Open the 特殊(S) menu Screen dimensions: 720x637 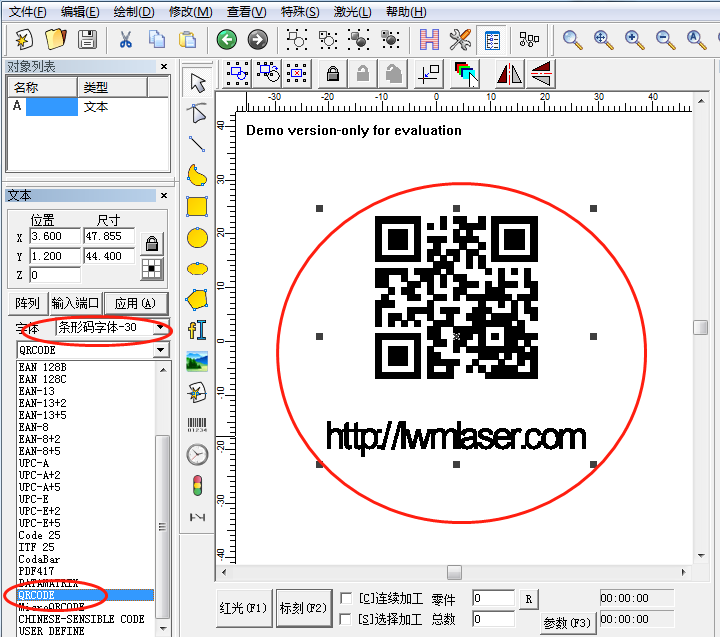(300, 11)
